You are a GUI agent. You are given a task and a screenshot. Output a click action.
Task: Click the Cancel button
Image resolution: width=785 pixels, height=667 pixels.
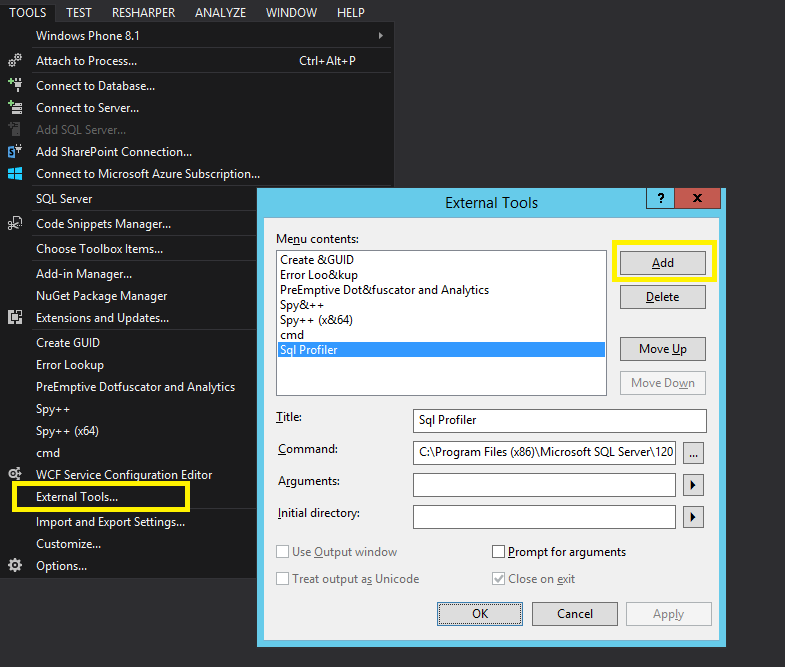[x=575, y=614]
